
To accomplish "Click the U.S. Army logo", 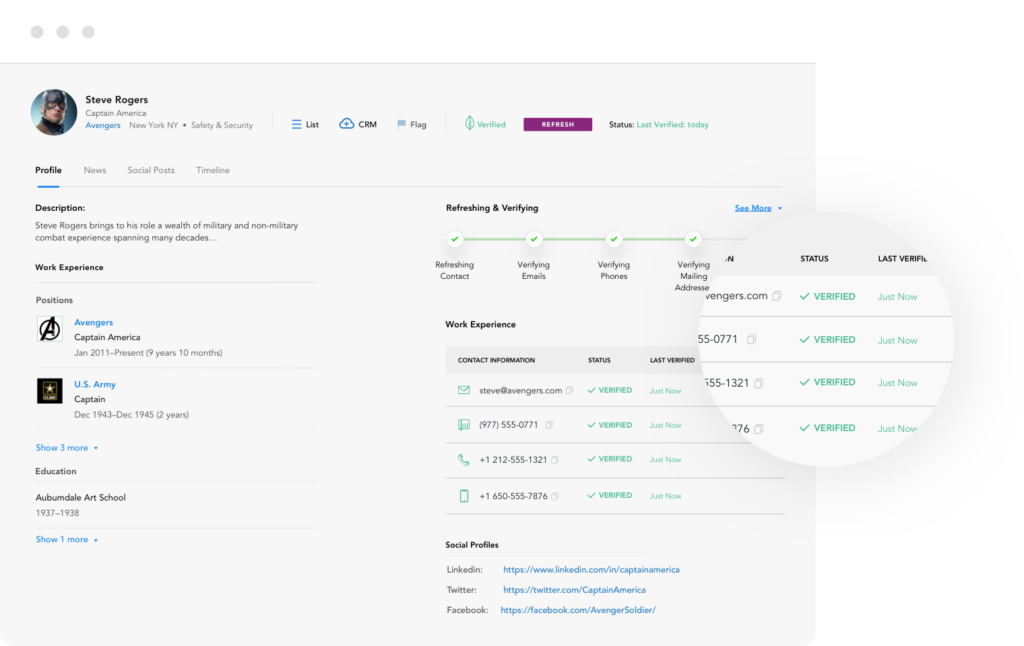I will coord(50,391).
